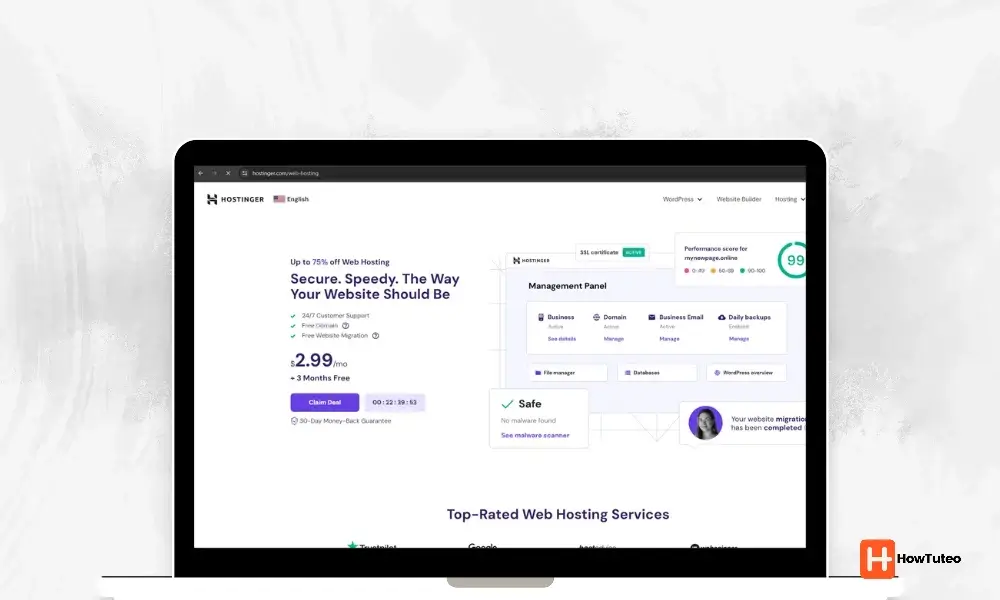The width and height of the screenshot is (1000, 600).
Task: Click the browser forward arrow
Action: (x=214, y=173)
